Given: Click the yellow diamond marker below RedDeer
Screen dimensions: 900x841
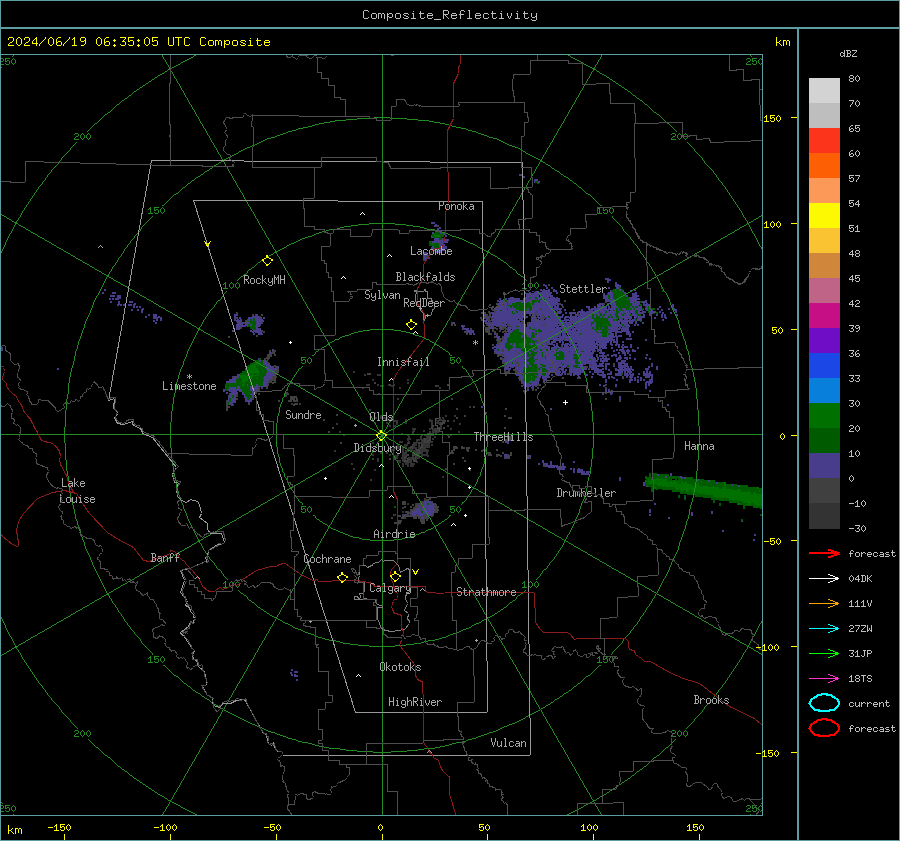Looking at the screenshot, I should (411, 325).
